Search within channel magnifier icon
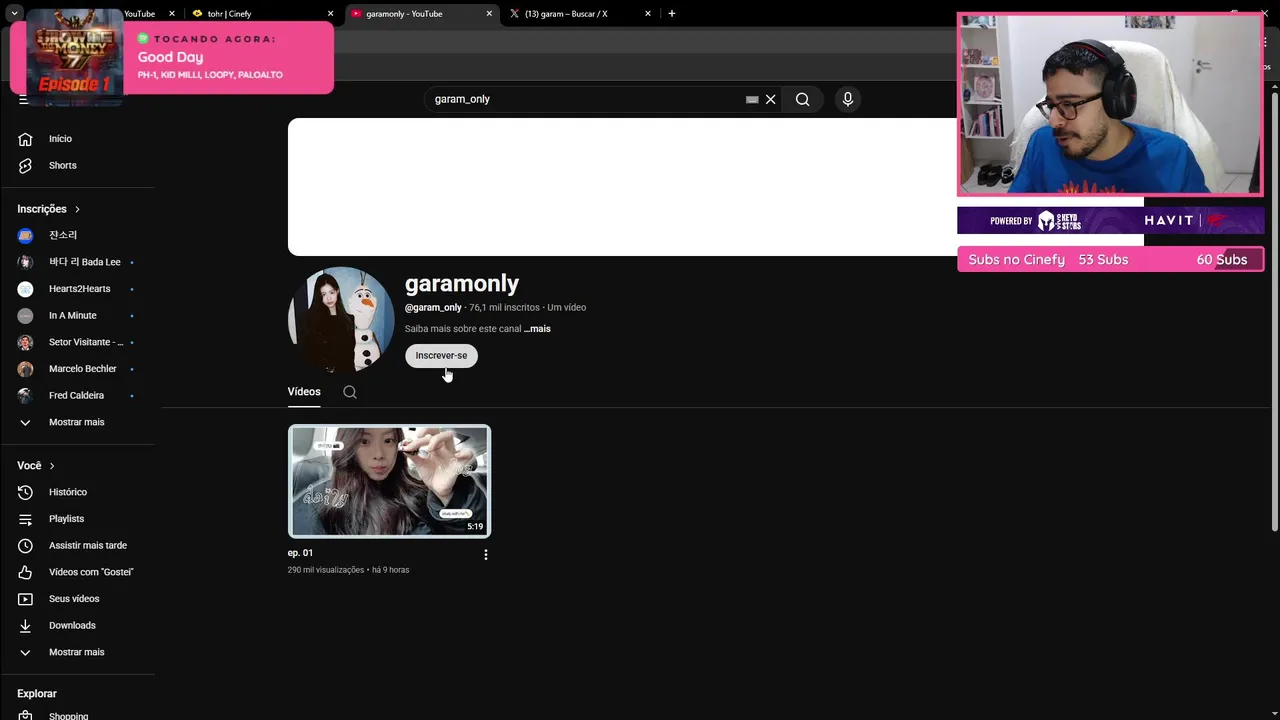 (x=350, y=392)
